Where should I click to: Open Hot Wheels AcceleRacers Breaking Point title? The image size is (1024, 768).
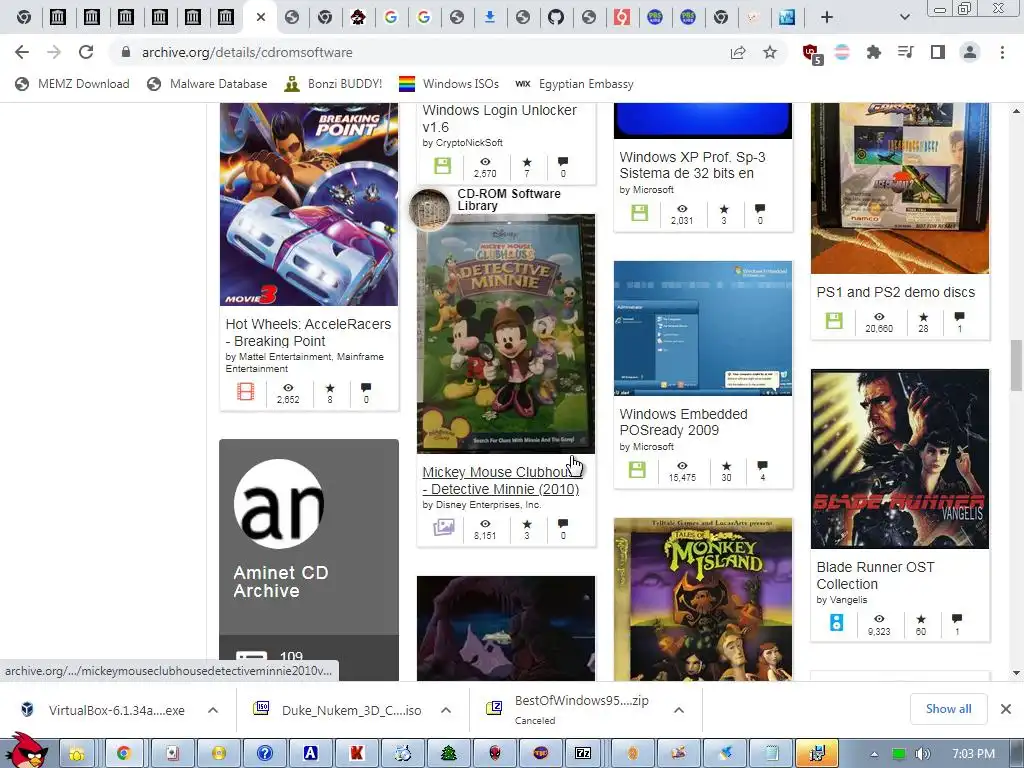[x=308, y=332]
